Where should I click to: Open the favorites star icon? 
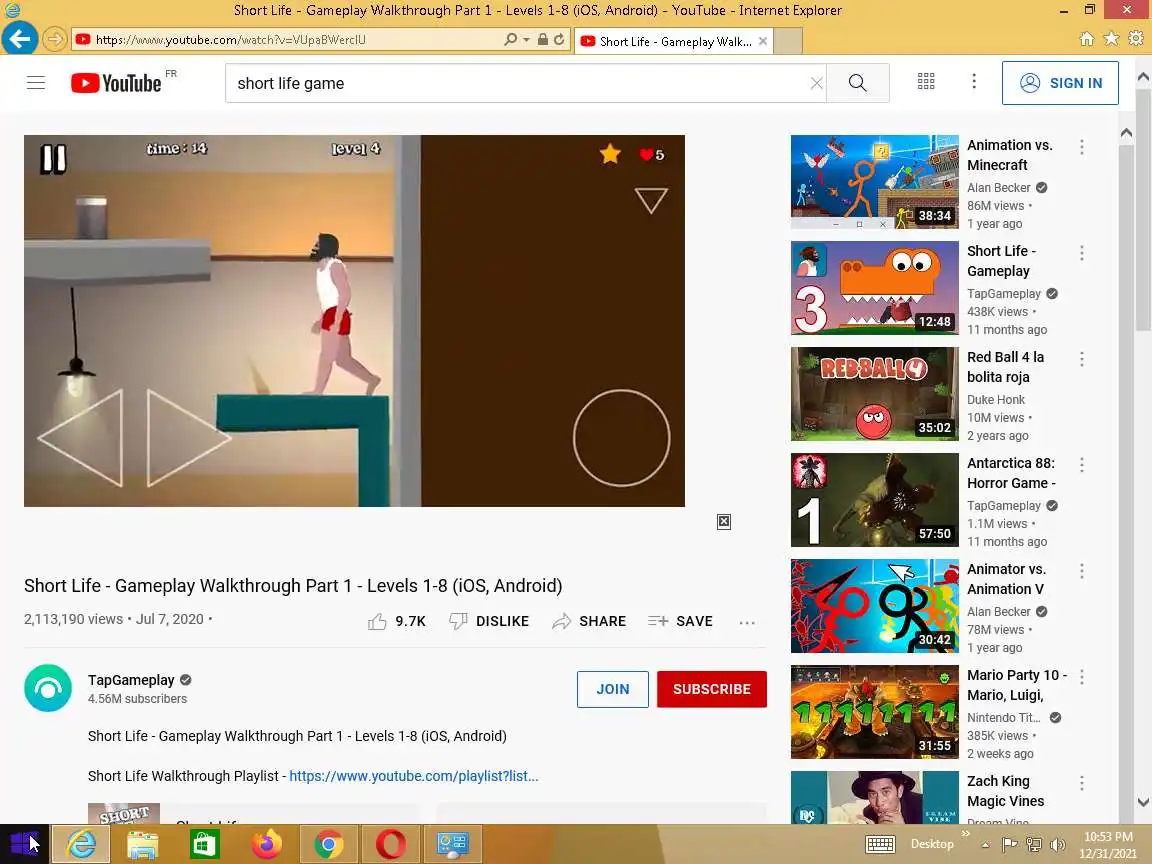[x=1111, y=39]
